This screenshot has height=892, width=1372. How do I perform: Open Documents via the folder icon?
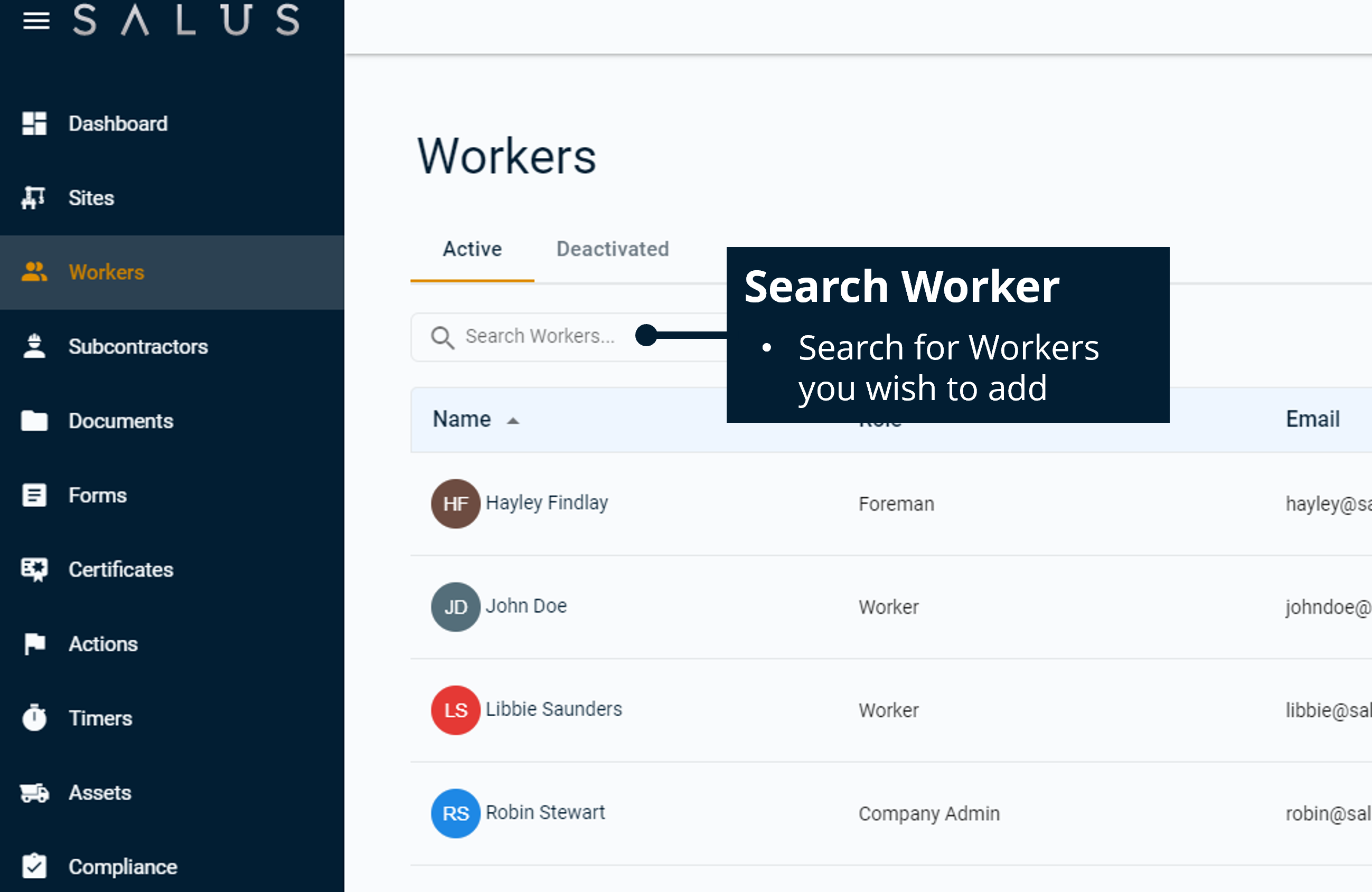[34, 421]
